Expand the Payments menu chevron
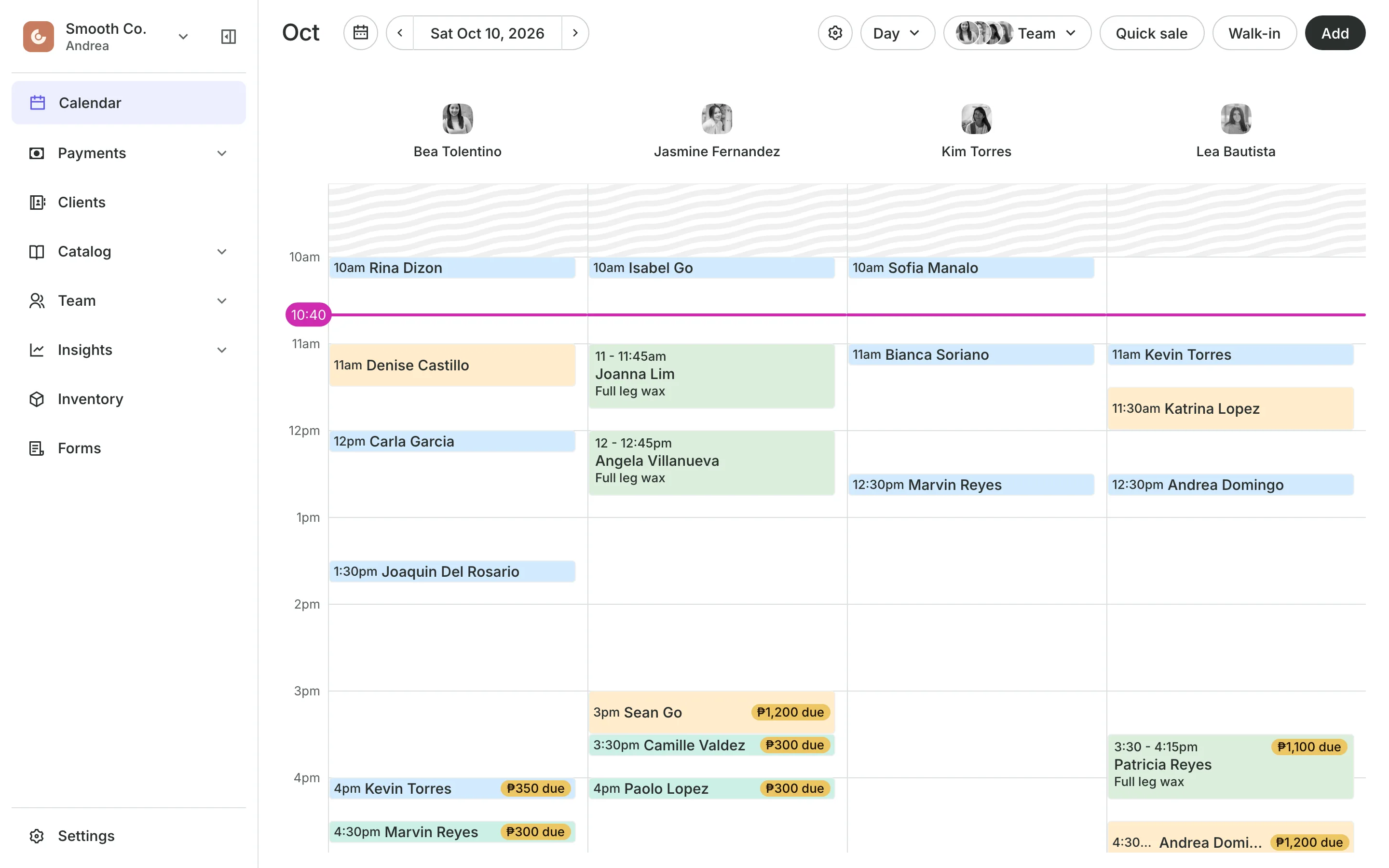This screenshot has width=1389, height=868. [222, 153]
